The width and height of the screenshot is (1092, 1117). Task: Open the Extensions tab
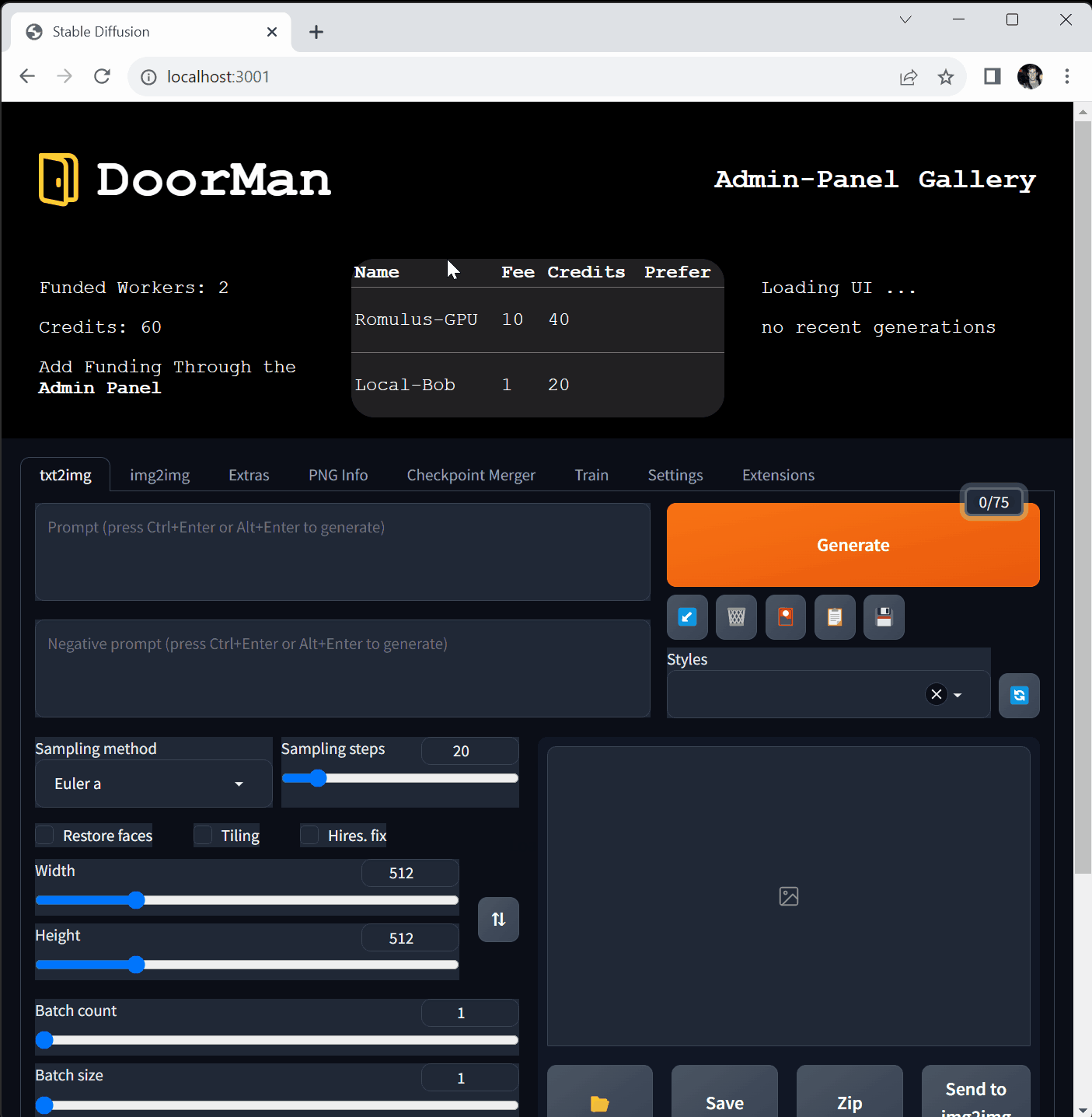778,475
